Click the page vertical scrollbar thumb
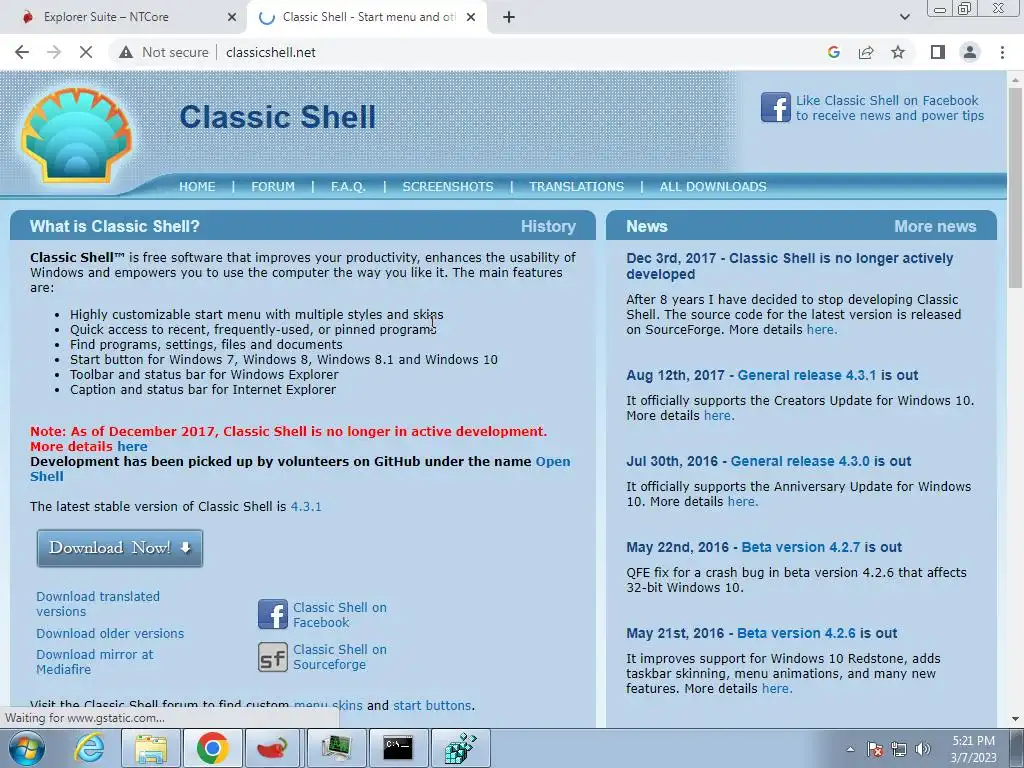Viewport: 1024px width, 768px height. click(x=1015, y=187)
